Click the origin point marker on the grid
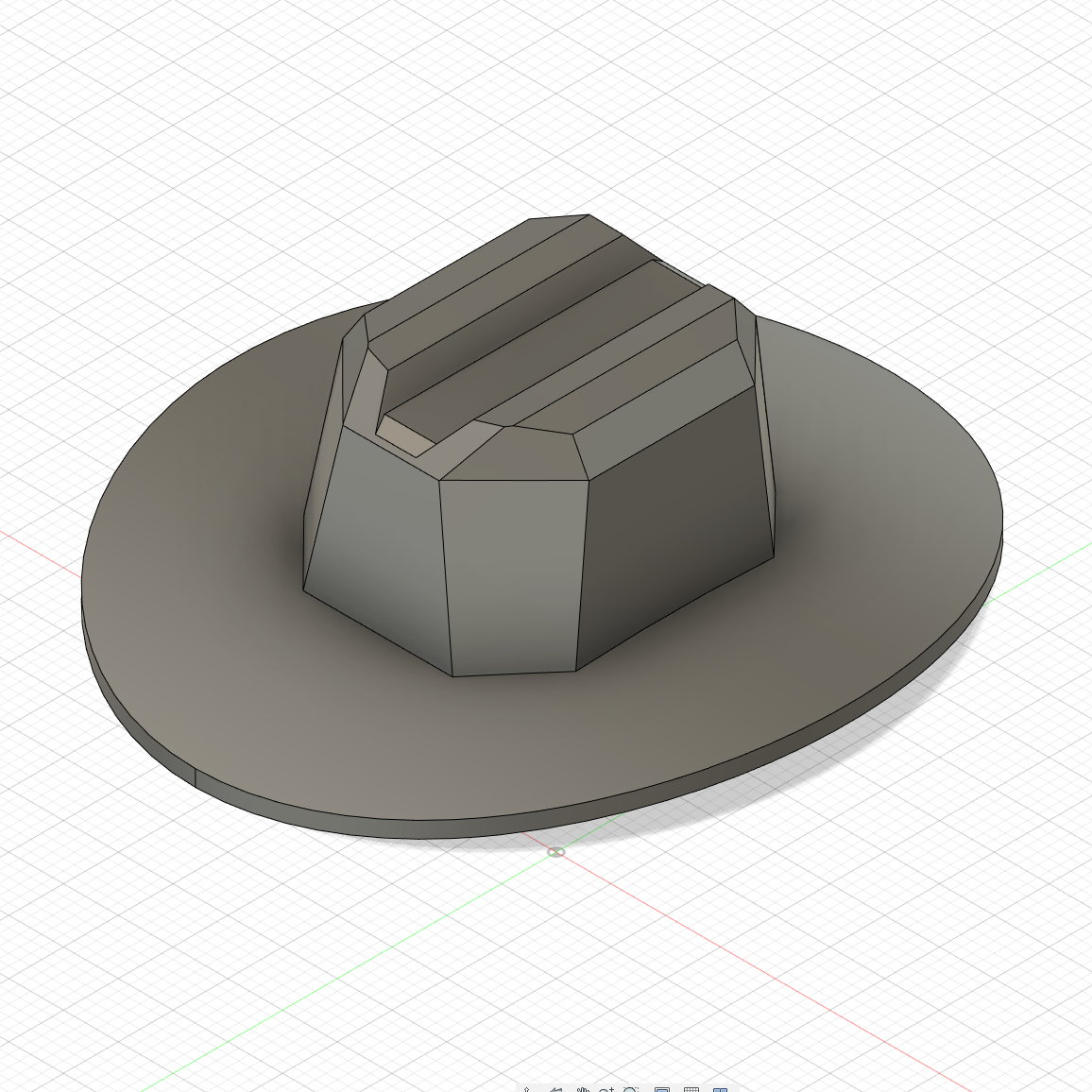1092x1092 pixels. tap(556, 852)
